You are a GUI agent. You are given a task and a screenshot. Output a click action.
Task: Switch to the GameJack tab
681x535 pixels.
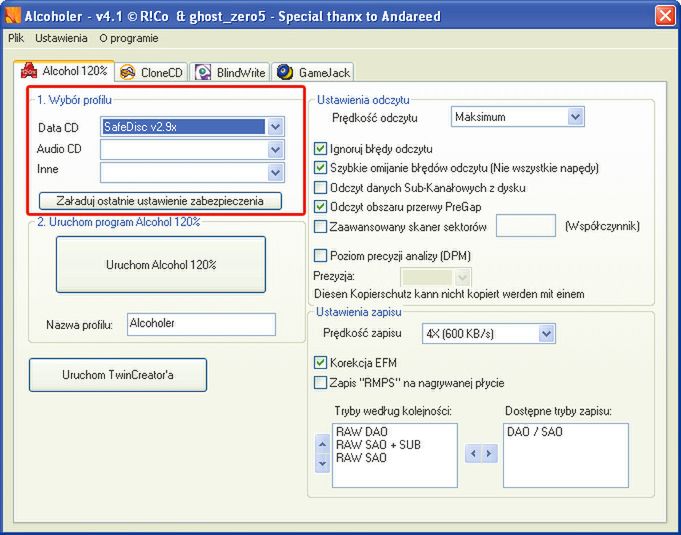313,72
